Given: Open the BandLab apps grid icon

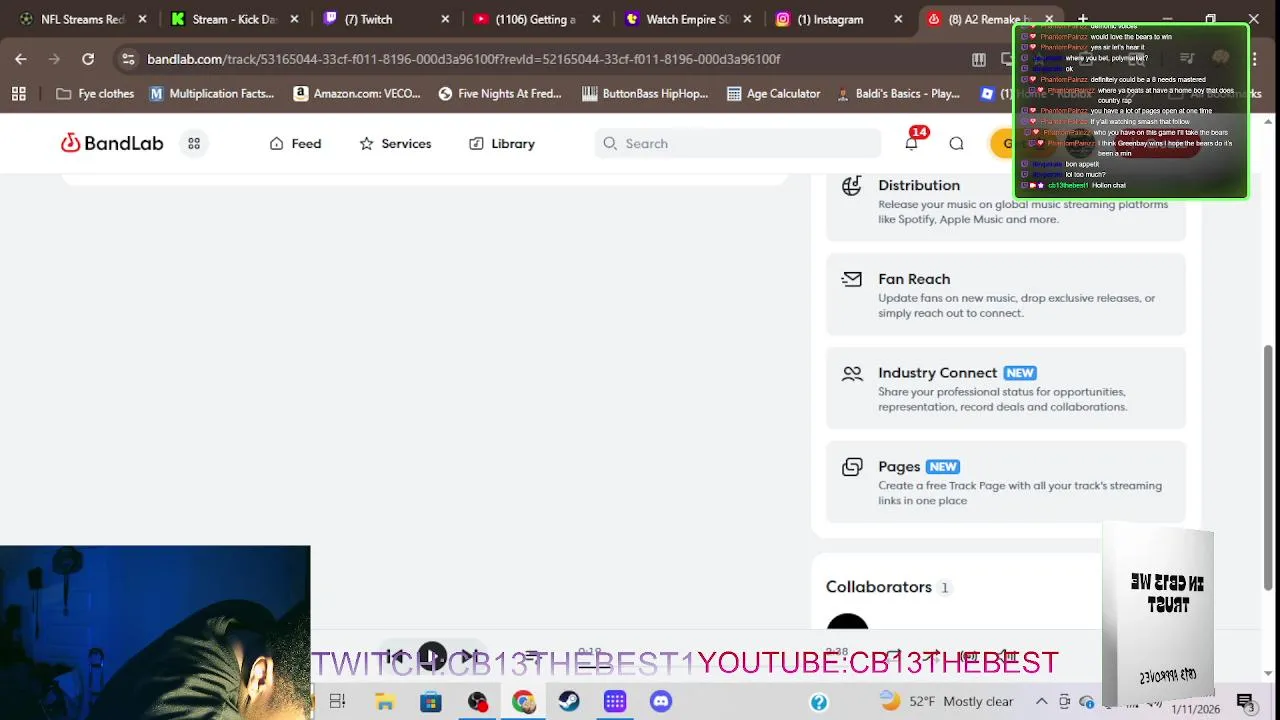Looking at the screenshot, I should pyautogui.click(x=194, y=143).
